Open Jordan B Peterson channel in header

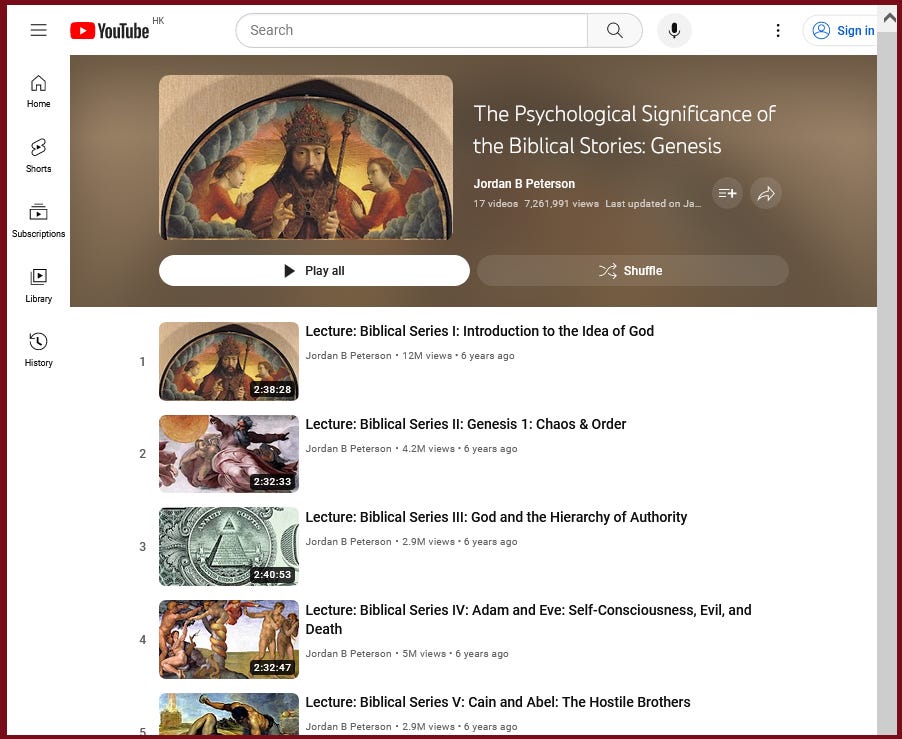tap(524, 184)
